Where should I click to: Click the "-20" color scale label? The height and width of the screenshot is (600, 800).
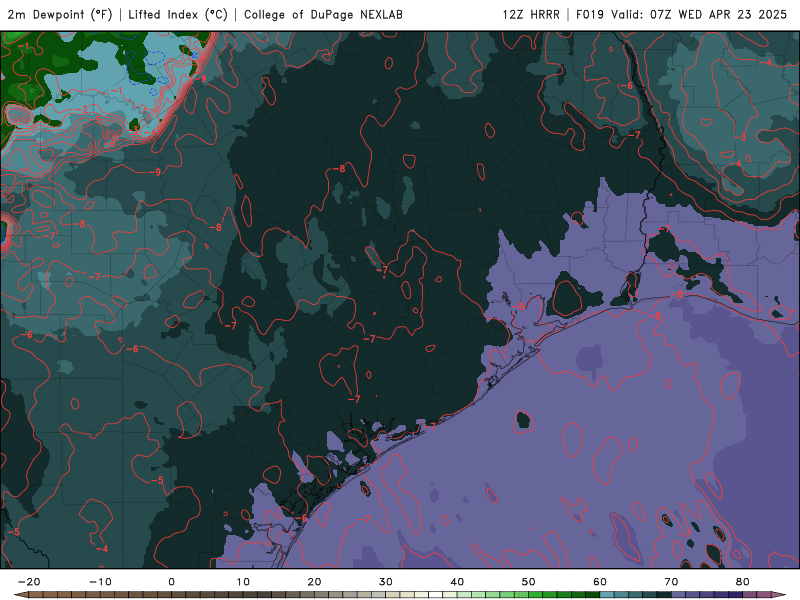click(29, 582)
